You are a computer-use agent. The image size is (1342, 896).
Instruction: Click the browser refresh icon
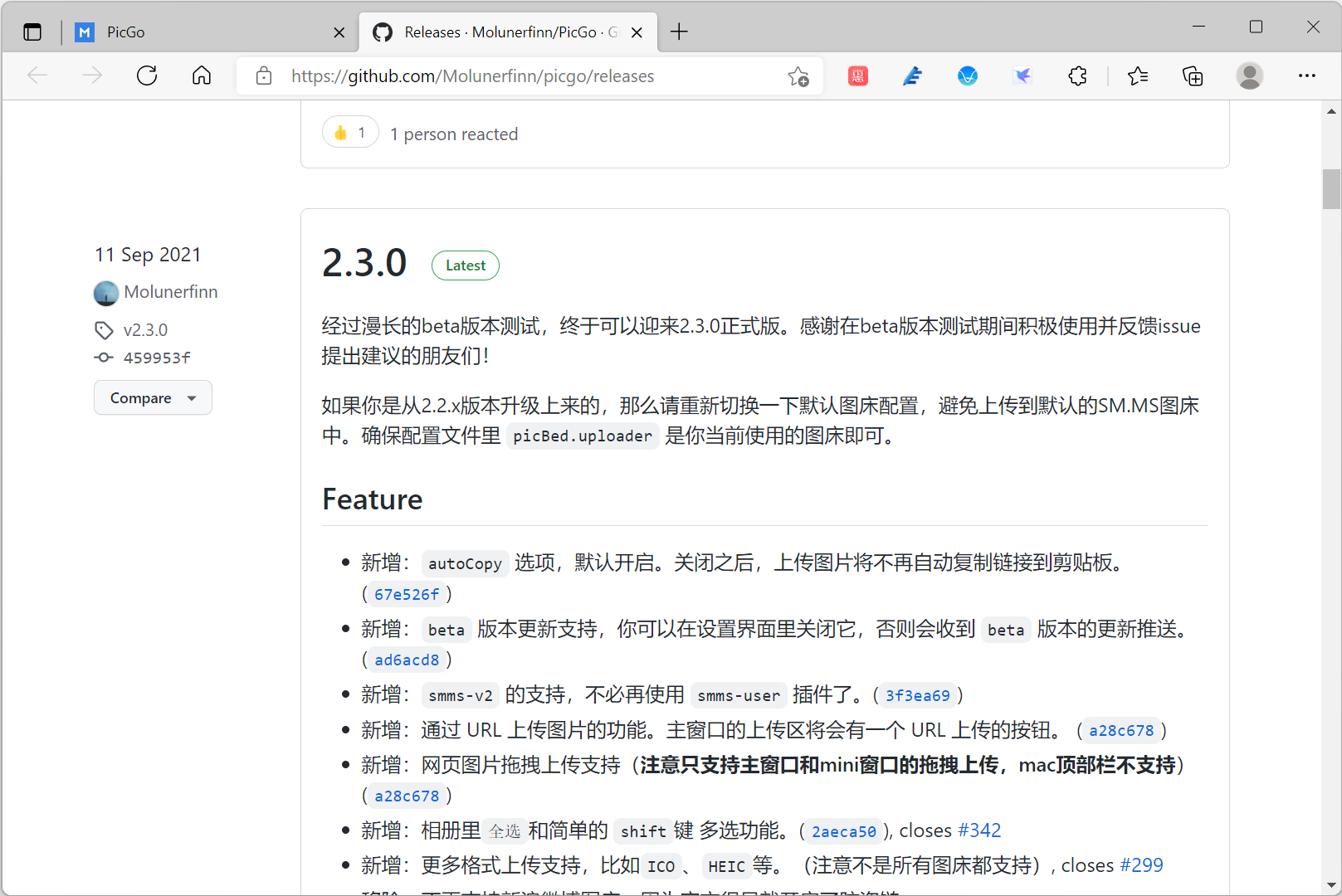(x=147, y=75)
